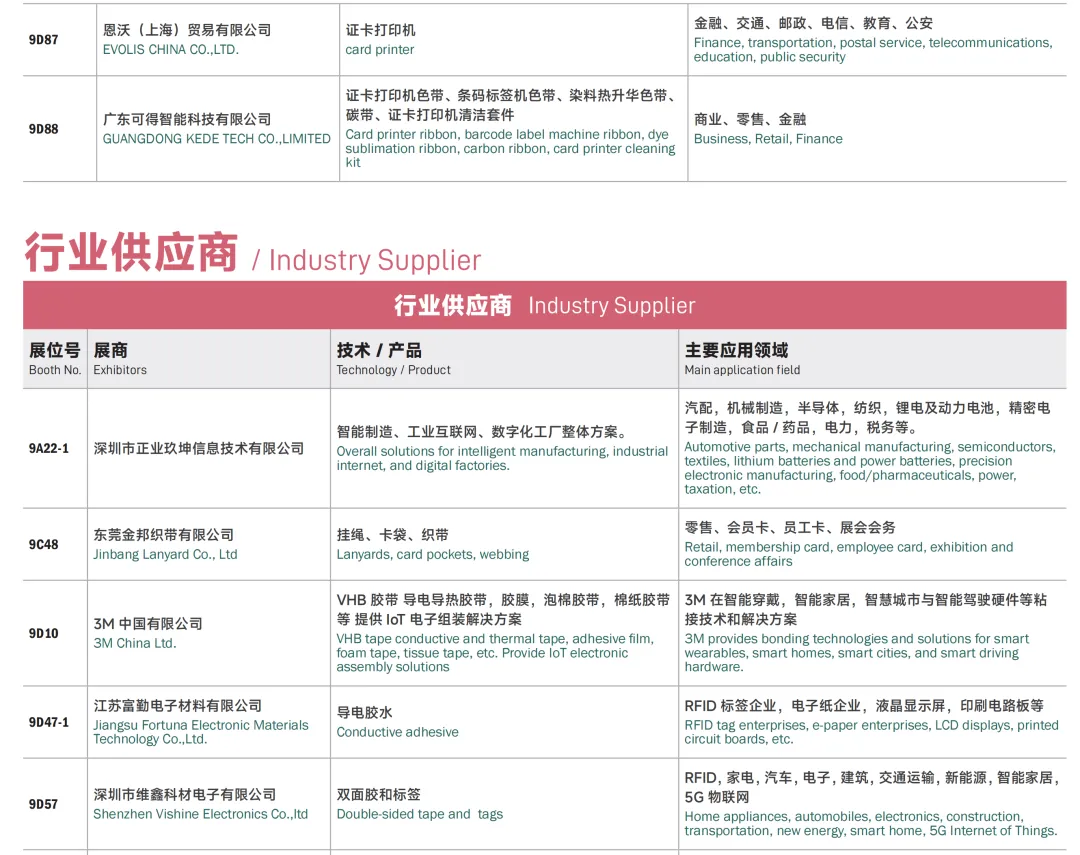
Task: Click 'Conductive adhesive' product text
Action: (397, 732)
